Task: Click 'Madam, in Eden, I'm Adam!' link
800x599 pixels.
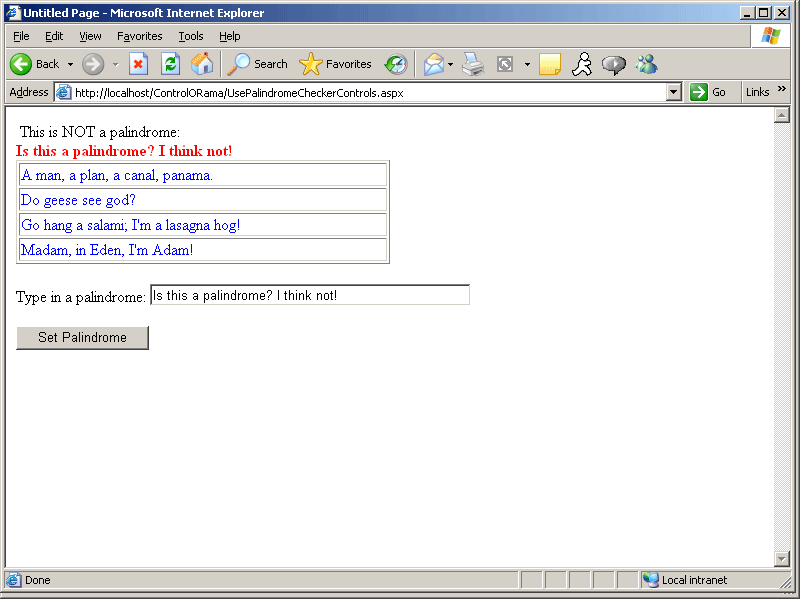Action: pos(107,250)
